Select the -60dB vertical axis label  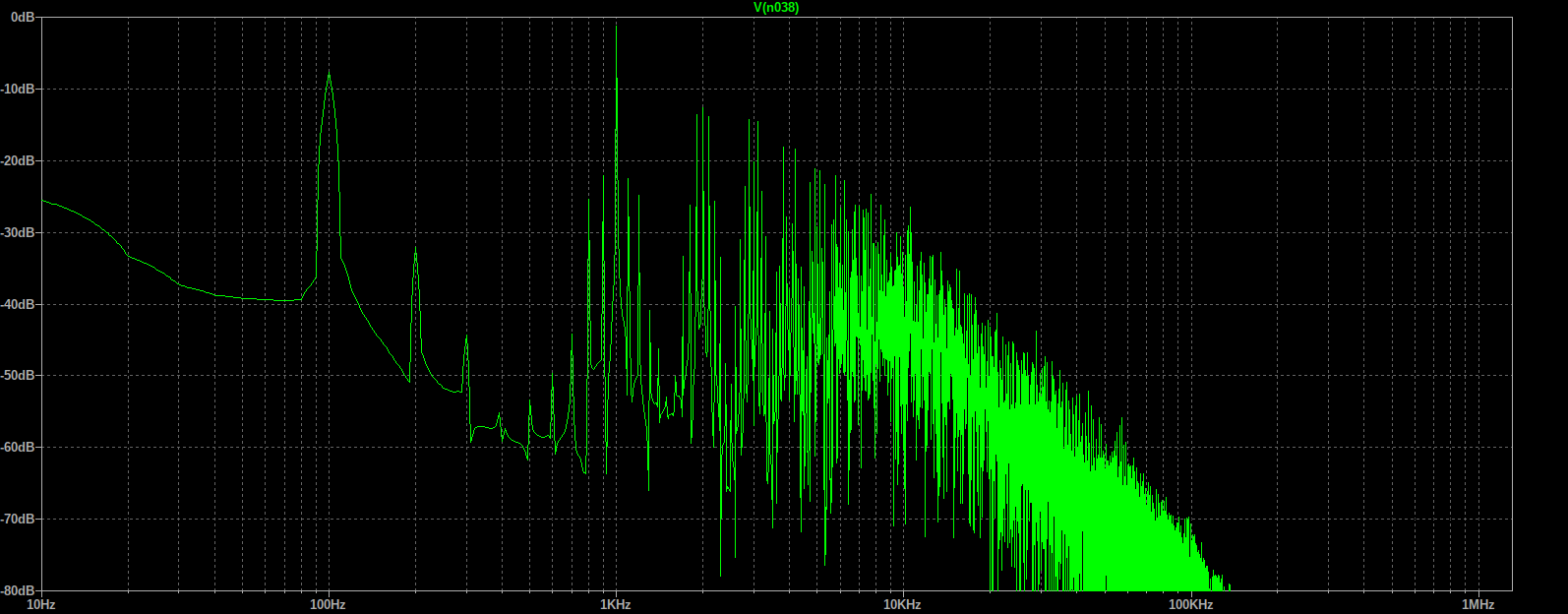[20, 447]
